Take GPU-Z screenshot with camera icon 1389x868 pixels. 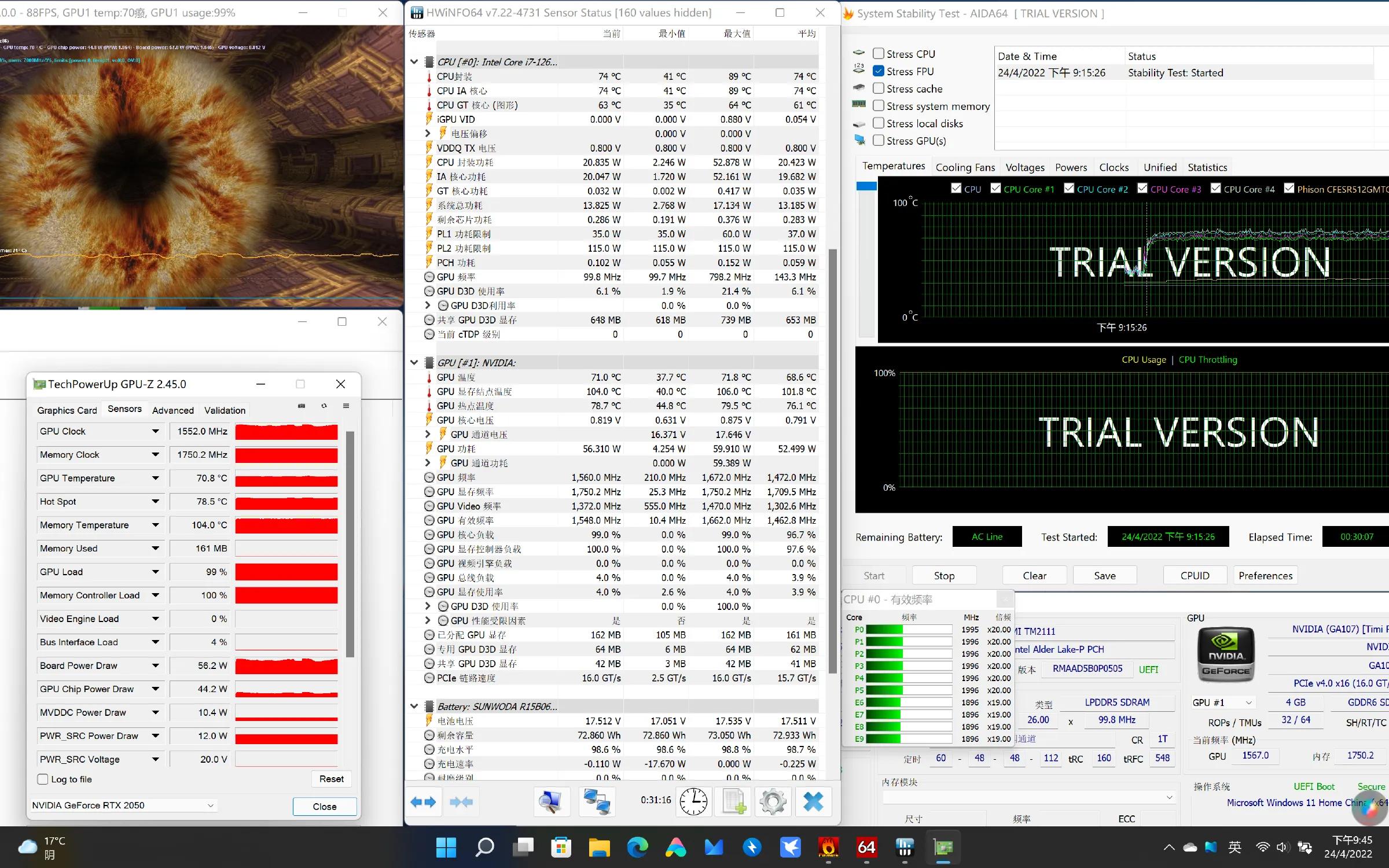click(302, 406)
